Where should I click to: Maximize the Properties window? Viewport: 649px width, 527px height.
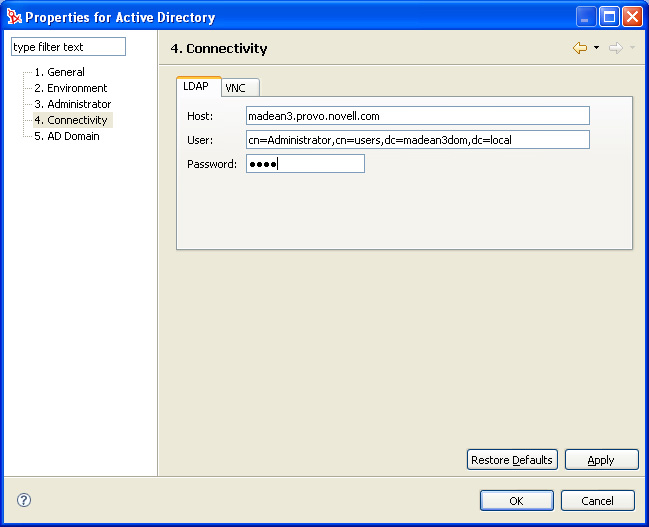coord(609,17)
